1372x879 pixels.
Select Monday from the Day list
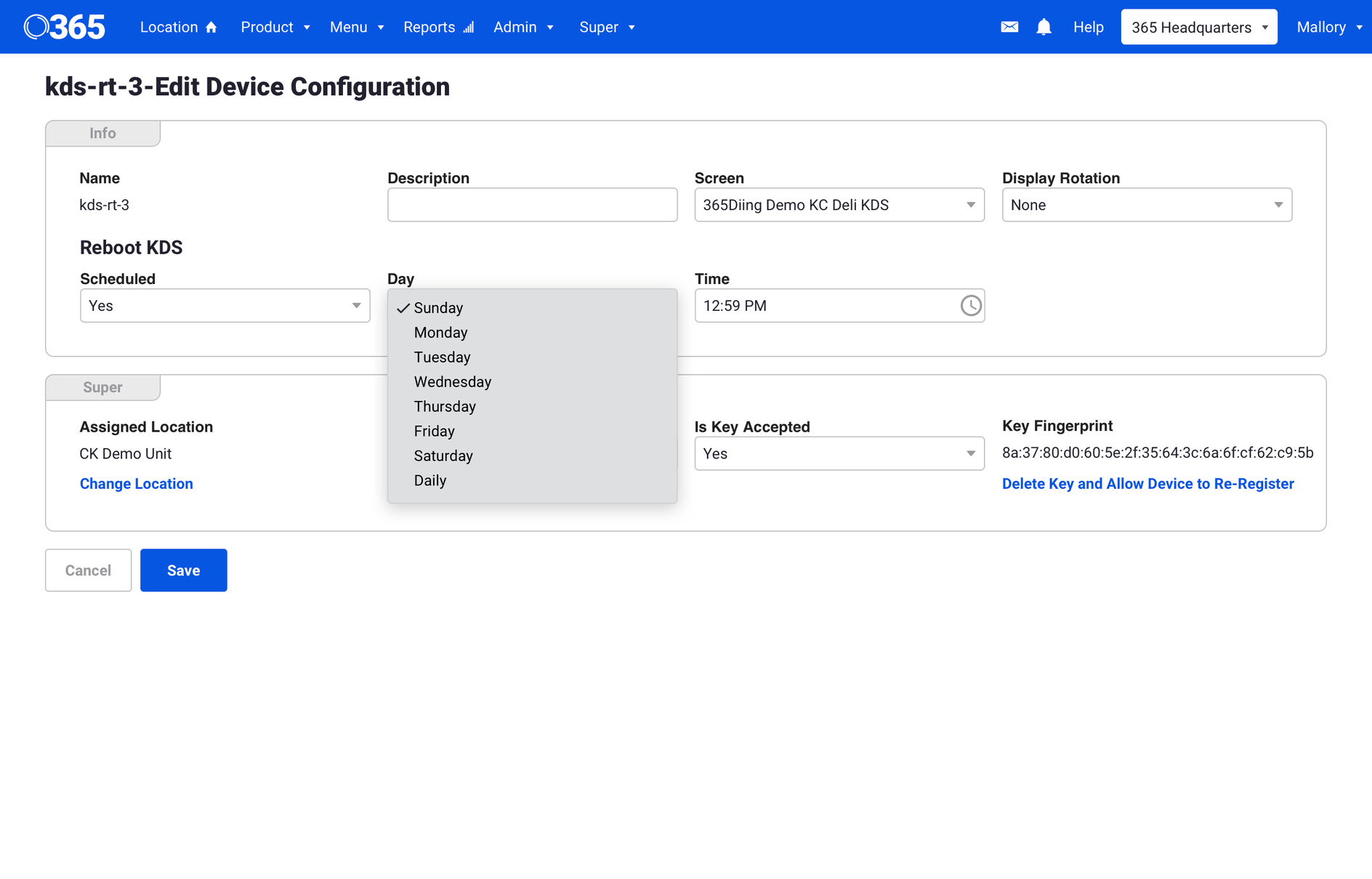pyautogui.click(x=440, y=333)
